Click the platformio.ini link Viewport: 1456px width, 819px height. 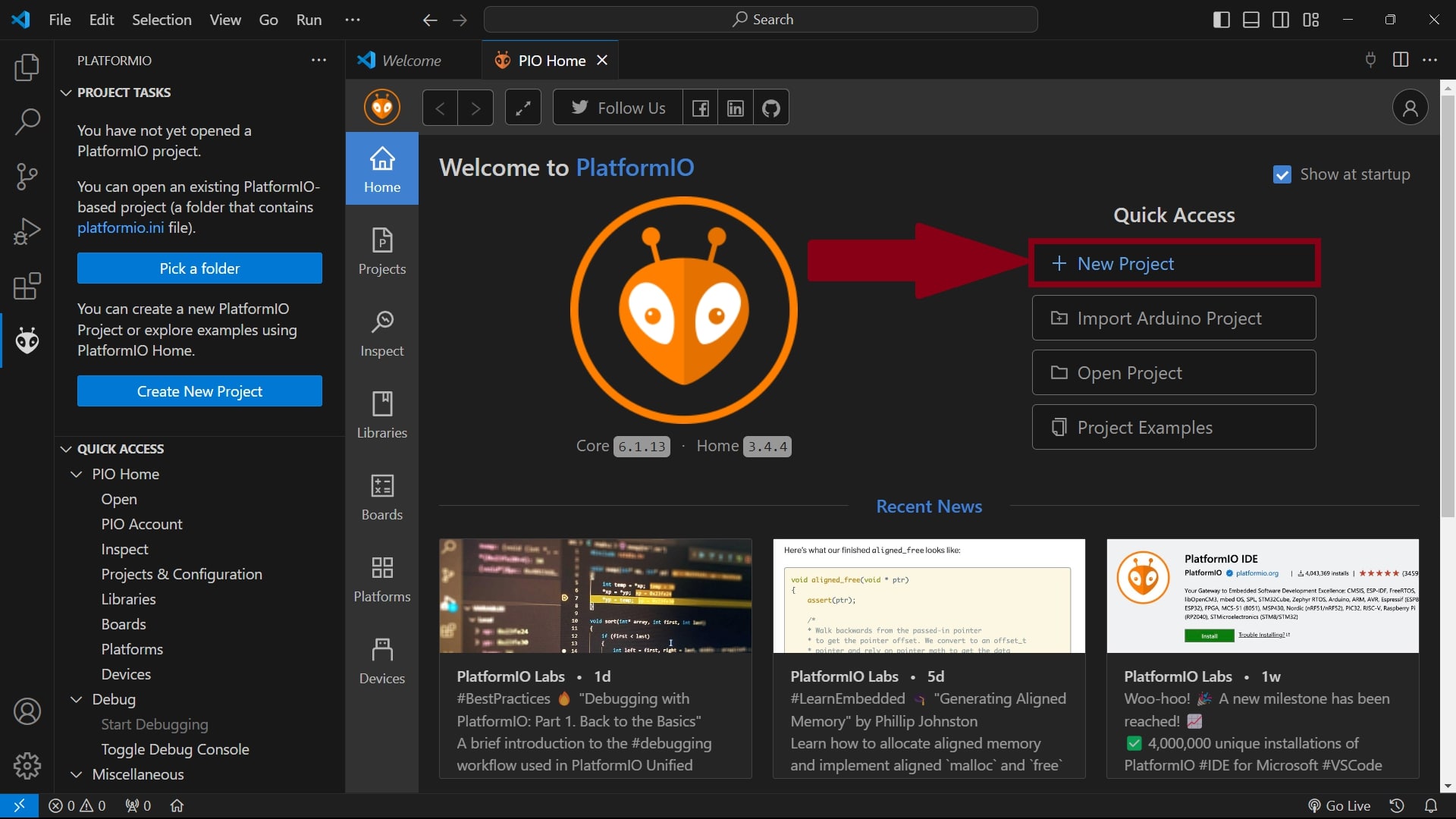(120, 228)
